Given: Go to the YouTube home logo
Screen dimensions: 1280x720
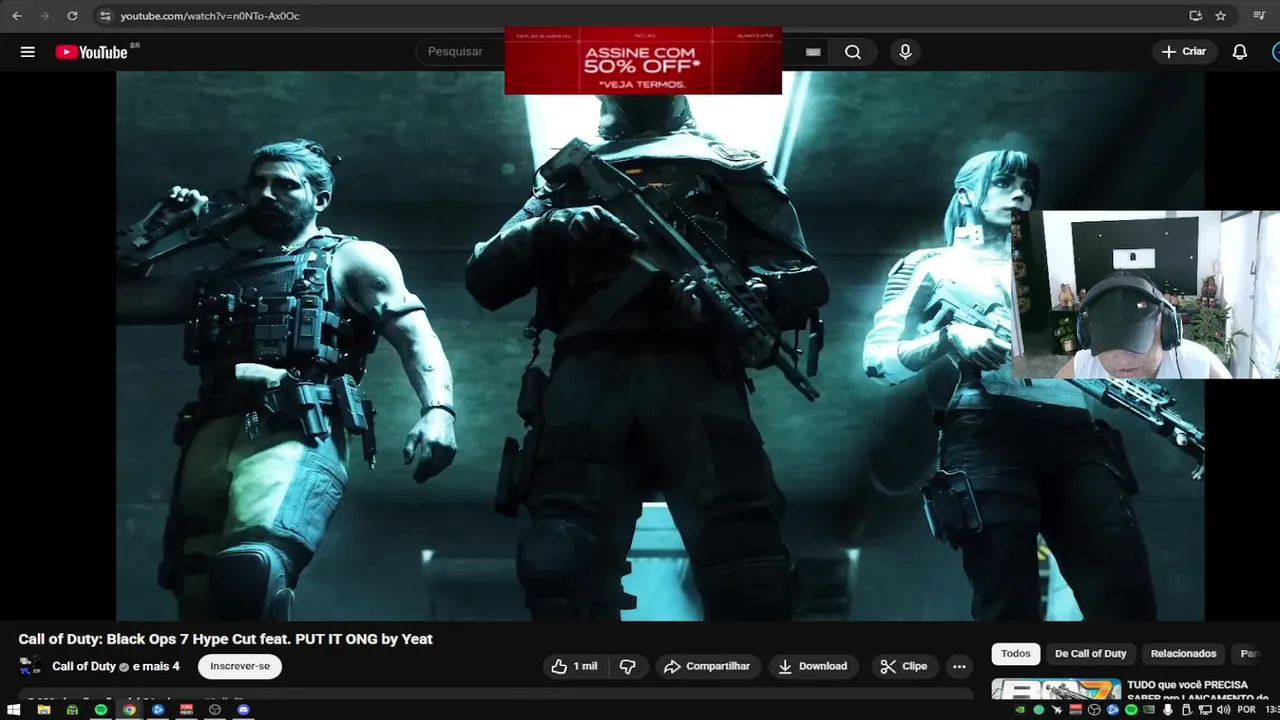Looking at the screenshot, I should pyautogui.click(x=92, y=52).
